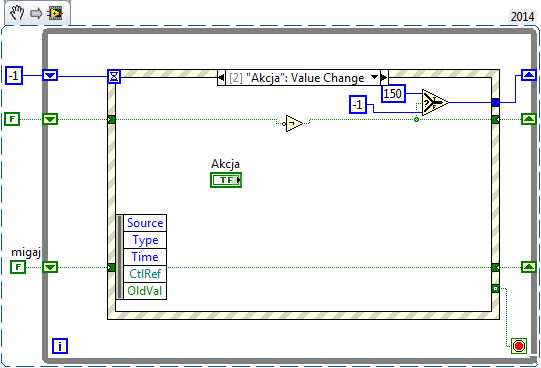
Task: Click the 150 numeric constant
Action: [x=393, y=93]
